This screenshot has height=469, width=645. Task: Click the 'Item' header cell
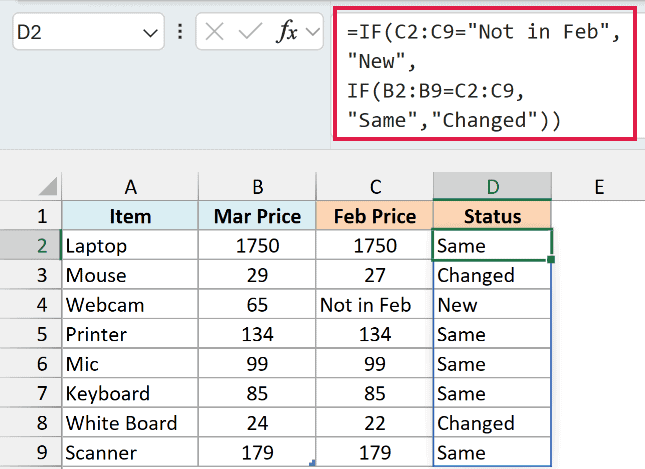(130, 216)
